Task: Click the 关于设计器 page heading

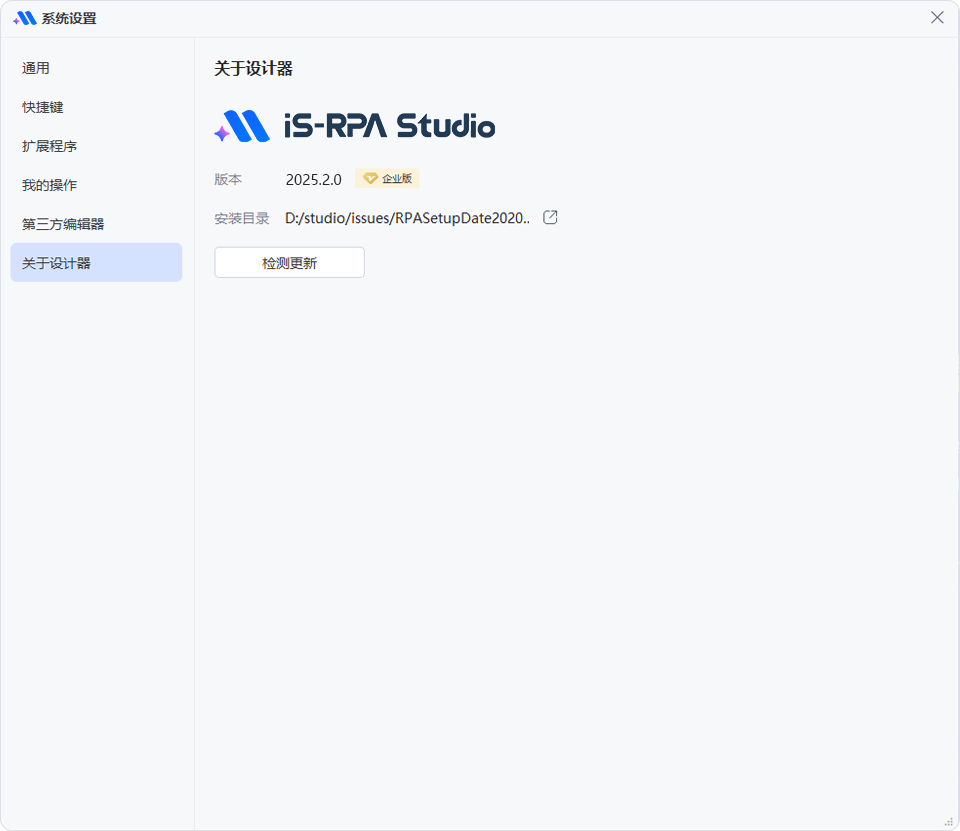Action: coord(253,69)
